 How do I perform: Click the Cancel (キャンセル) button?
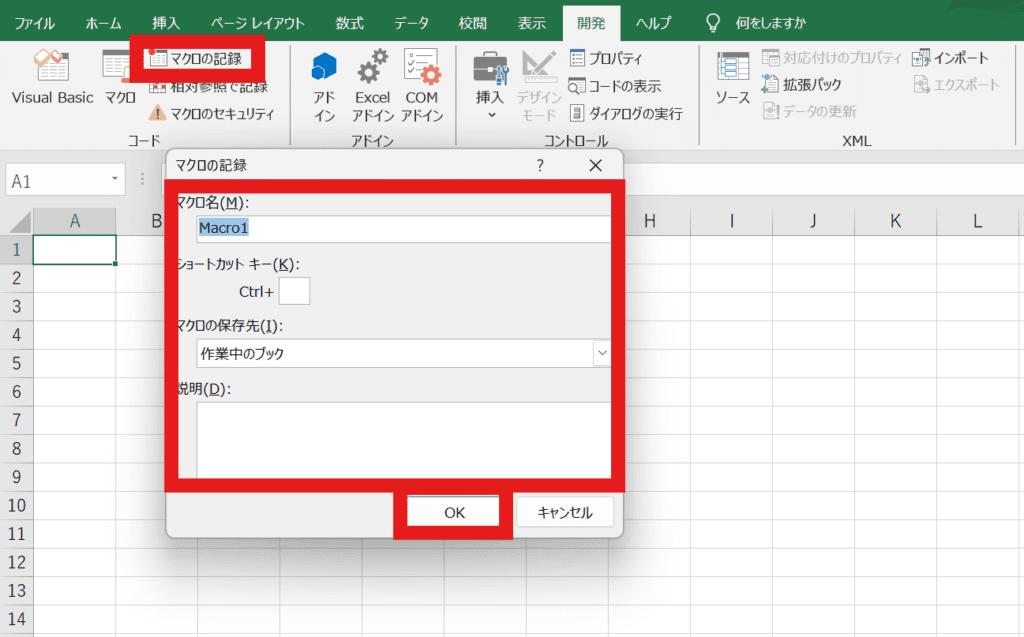pyautogui.click(x=565, y=512)
